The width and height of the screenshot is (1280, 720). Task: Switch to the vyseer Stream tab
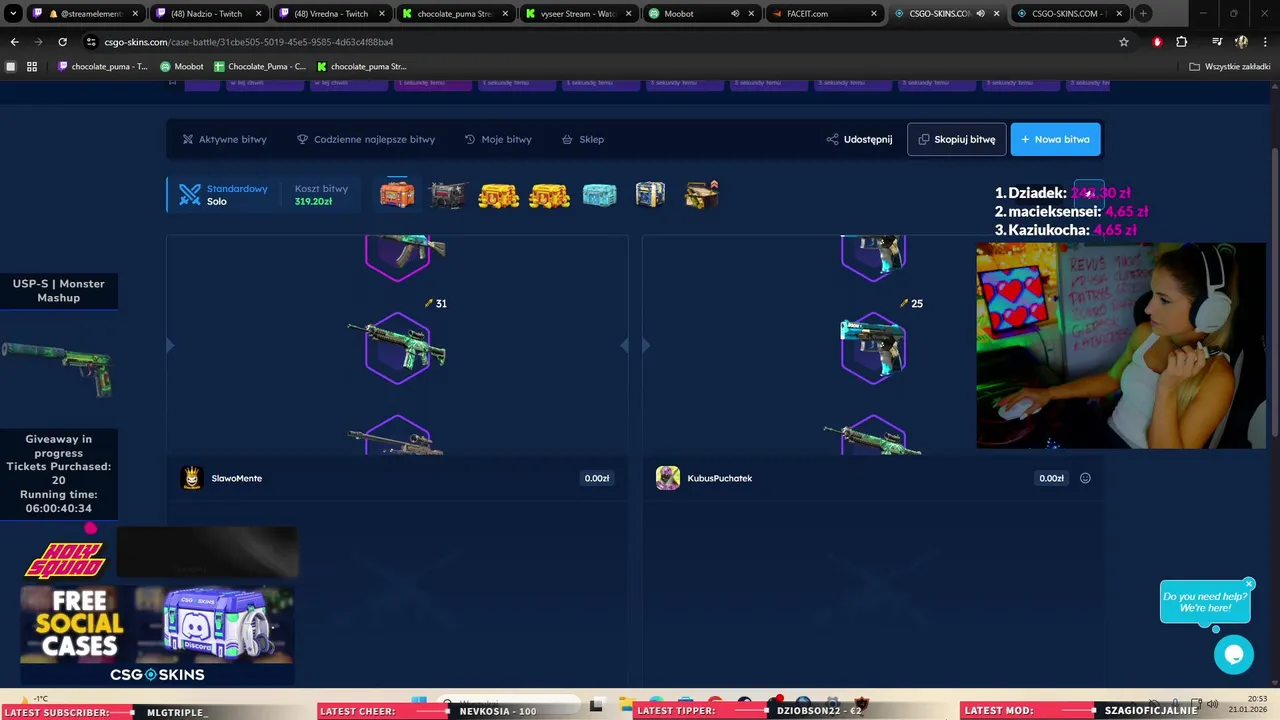pyautogui.click(x=577, y=13)
